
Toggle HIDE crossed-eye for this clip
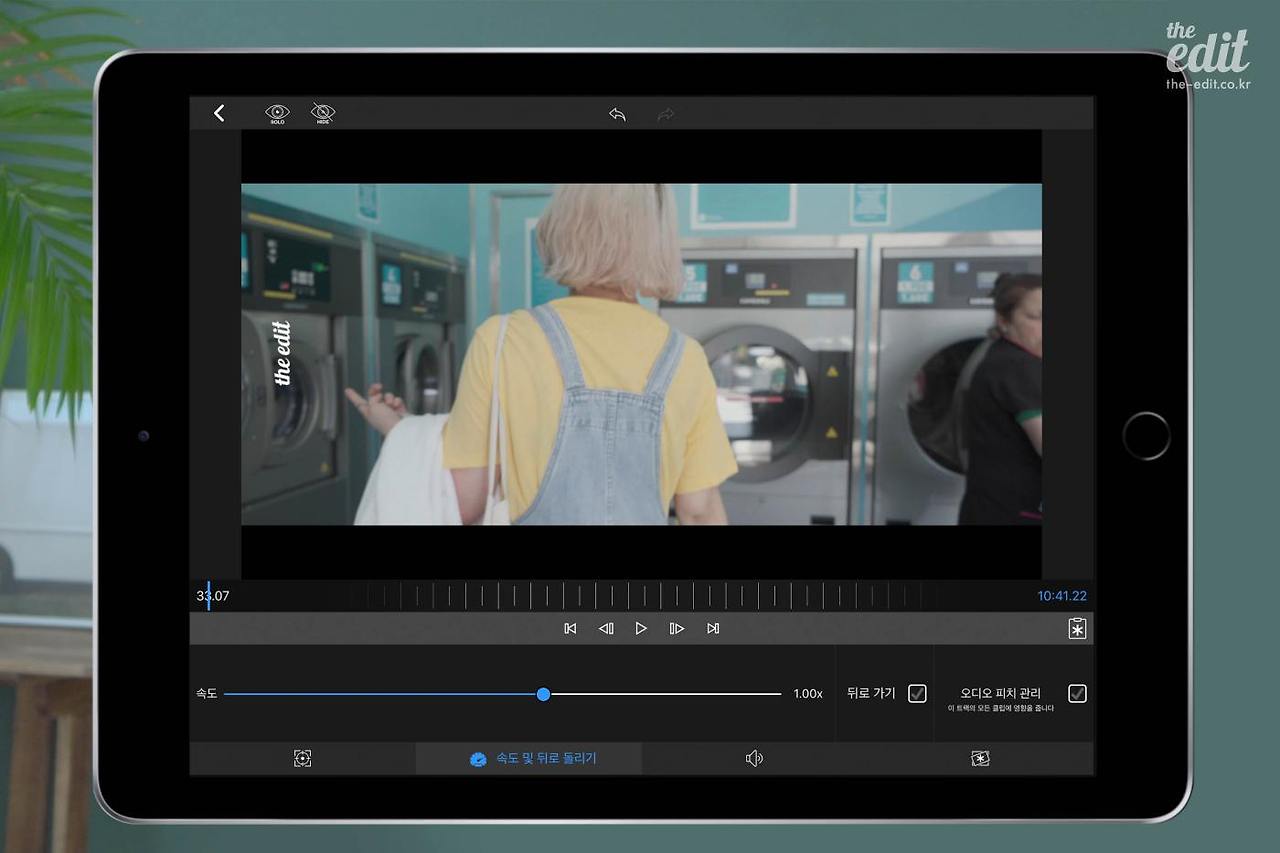pyautogui.click(x=322, y=114)
